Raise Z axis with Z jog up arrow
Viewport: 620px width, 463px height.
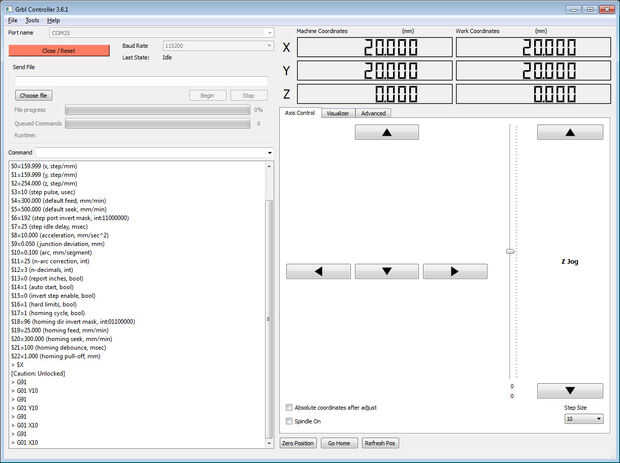tap(570, 132)
